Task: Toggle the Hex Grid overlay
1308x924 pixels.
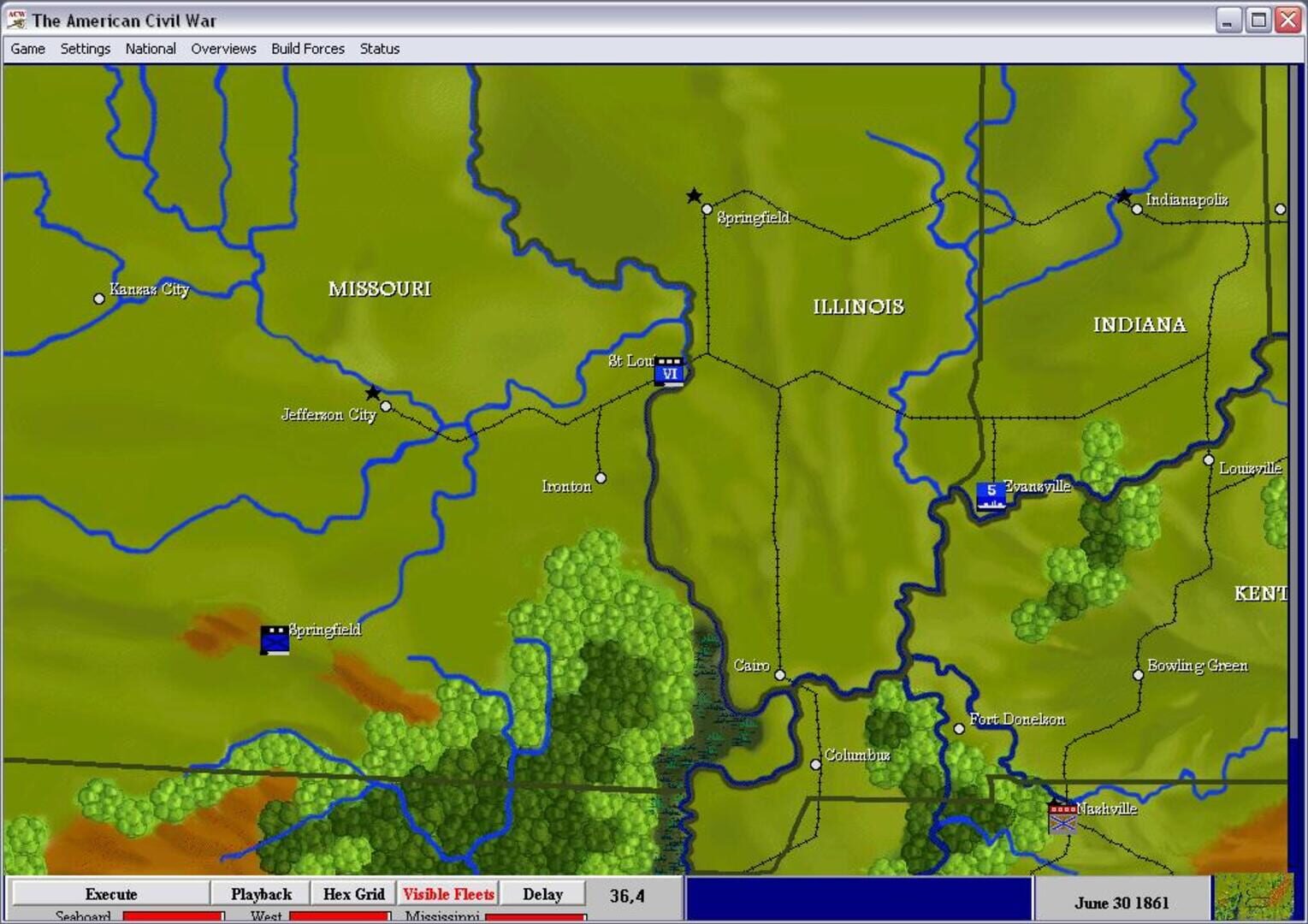Action: coord(353,893)
